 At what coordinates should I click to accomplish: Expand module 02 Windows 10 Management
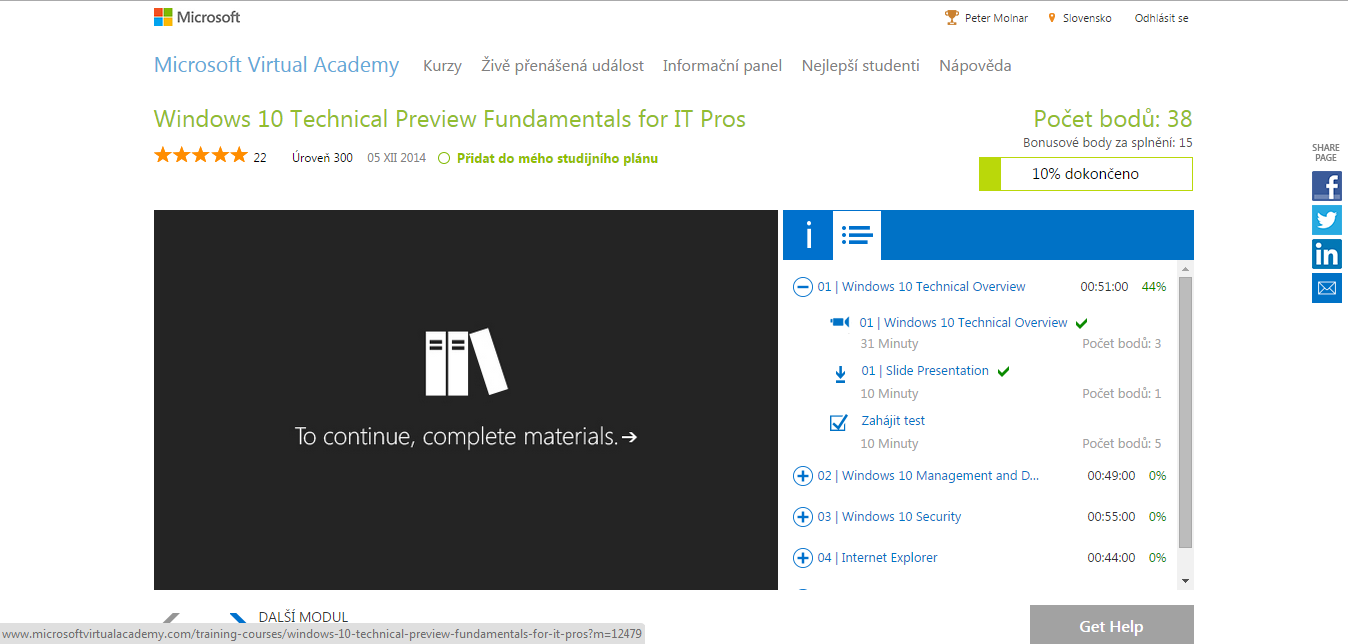(802, 476)
